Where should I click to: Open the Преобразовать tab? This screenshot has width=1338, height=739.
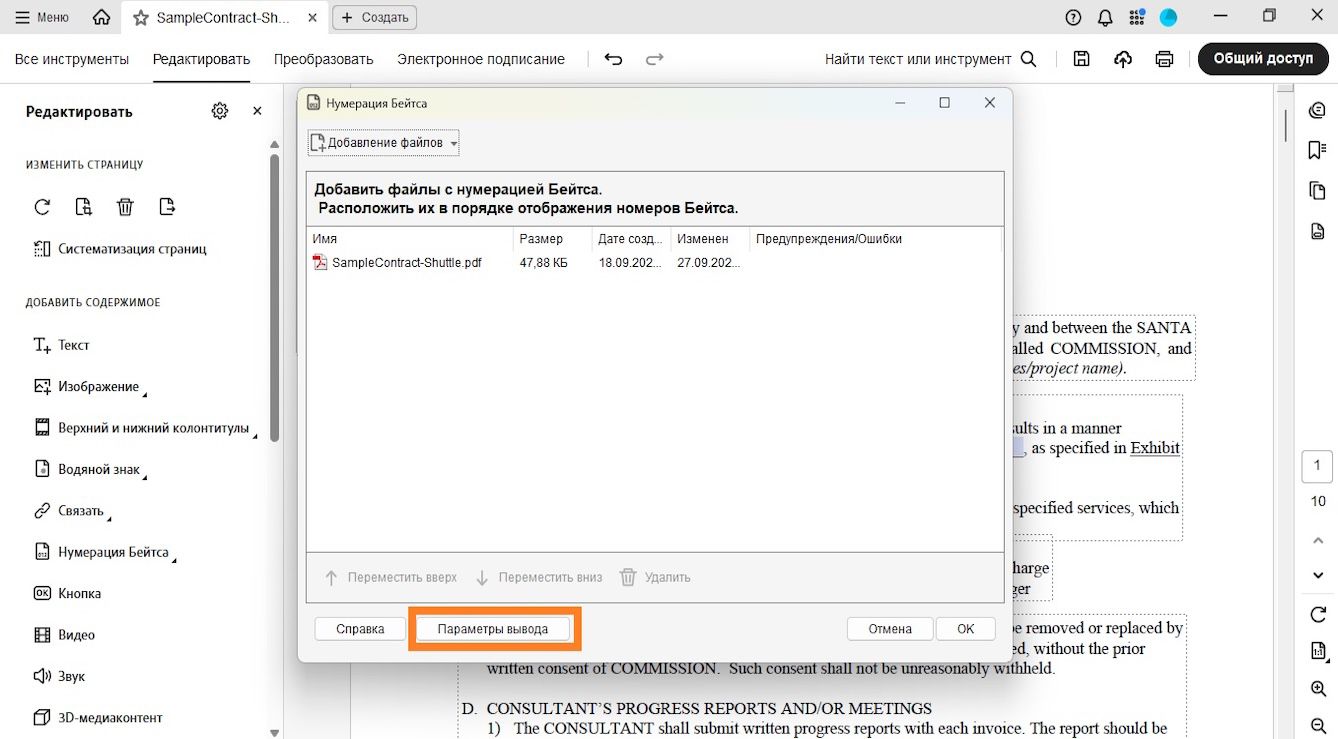coord(323,59)
